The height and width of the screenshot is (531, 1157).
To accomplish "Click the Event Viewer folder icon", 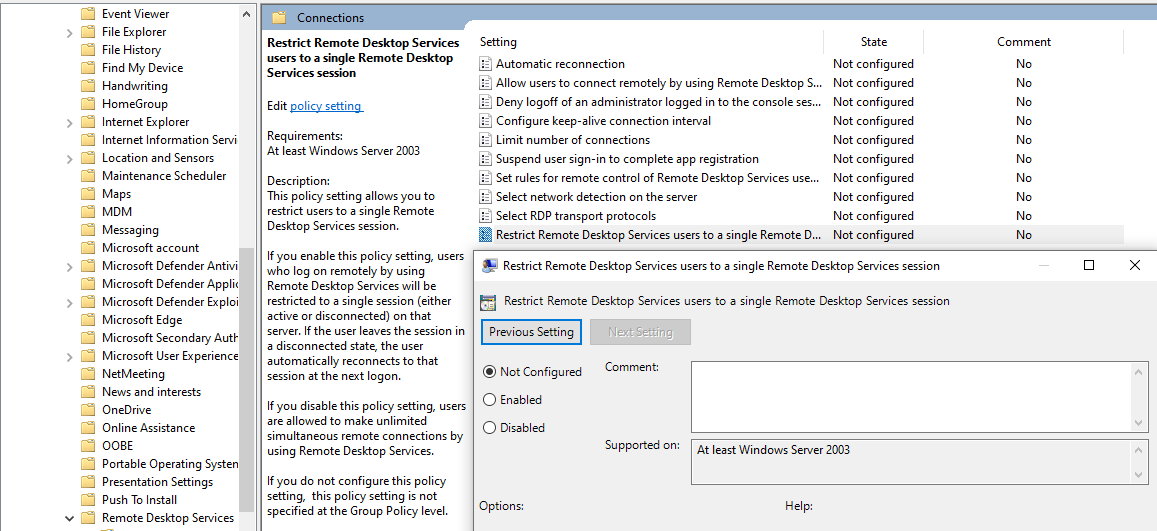I will (x=88, y=14).
